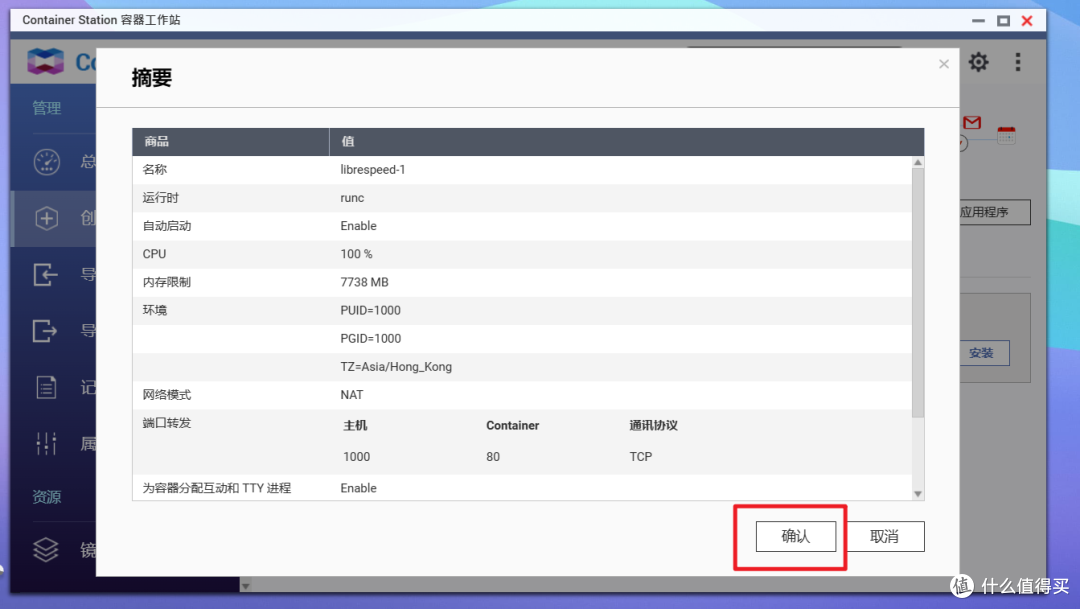Screen dimensions: 1080x609
Task: Maximize the Container Station window
Action: coord(1004,21)
